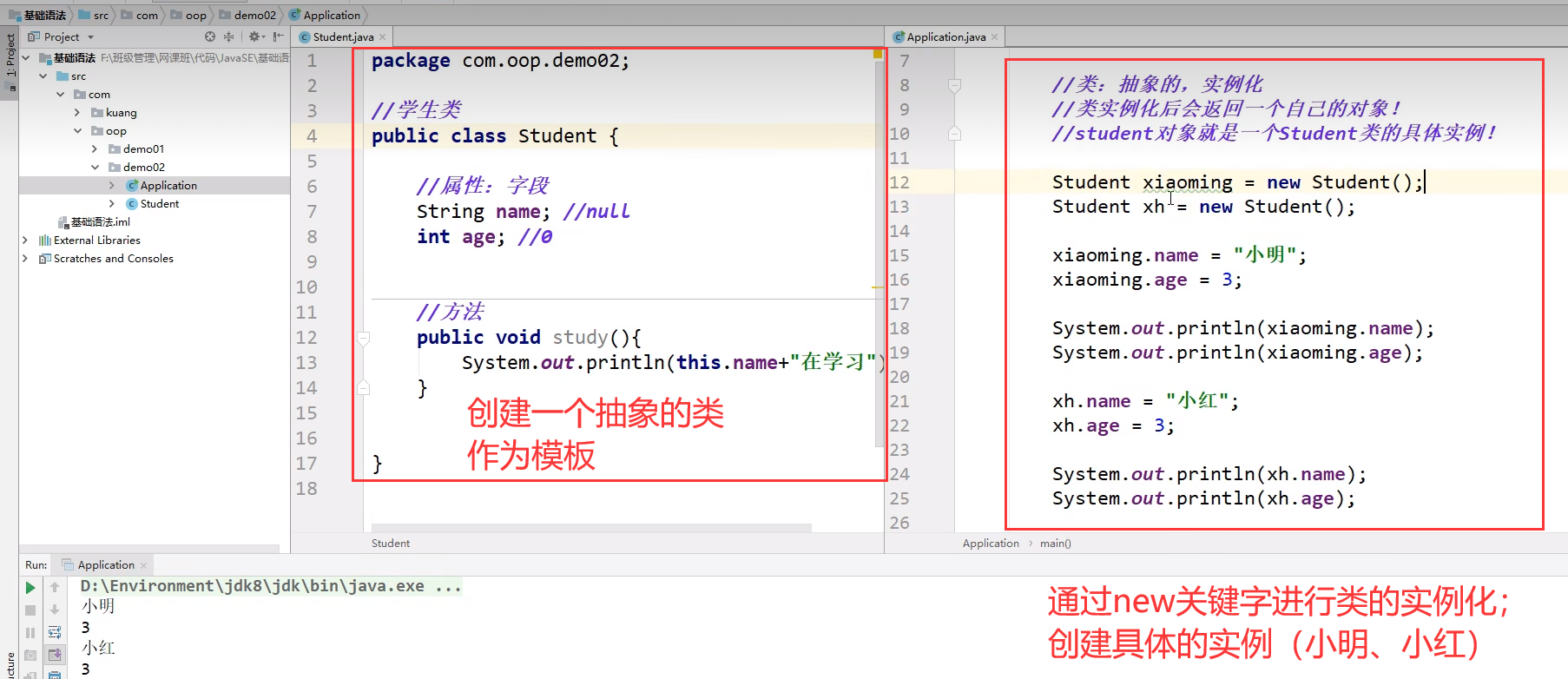1568x679 pixels.
Task: Click 基础语法 in the navigation breadcrumb
Action: (37, 15)
